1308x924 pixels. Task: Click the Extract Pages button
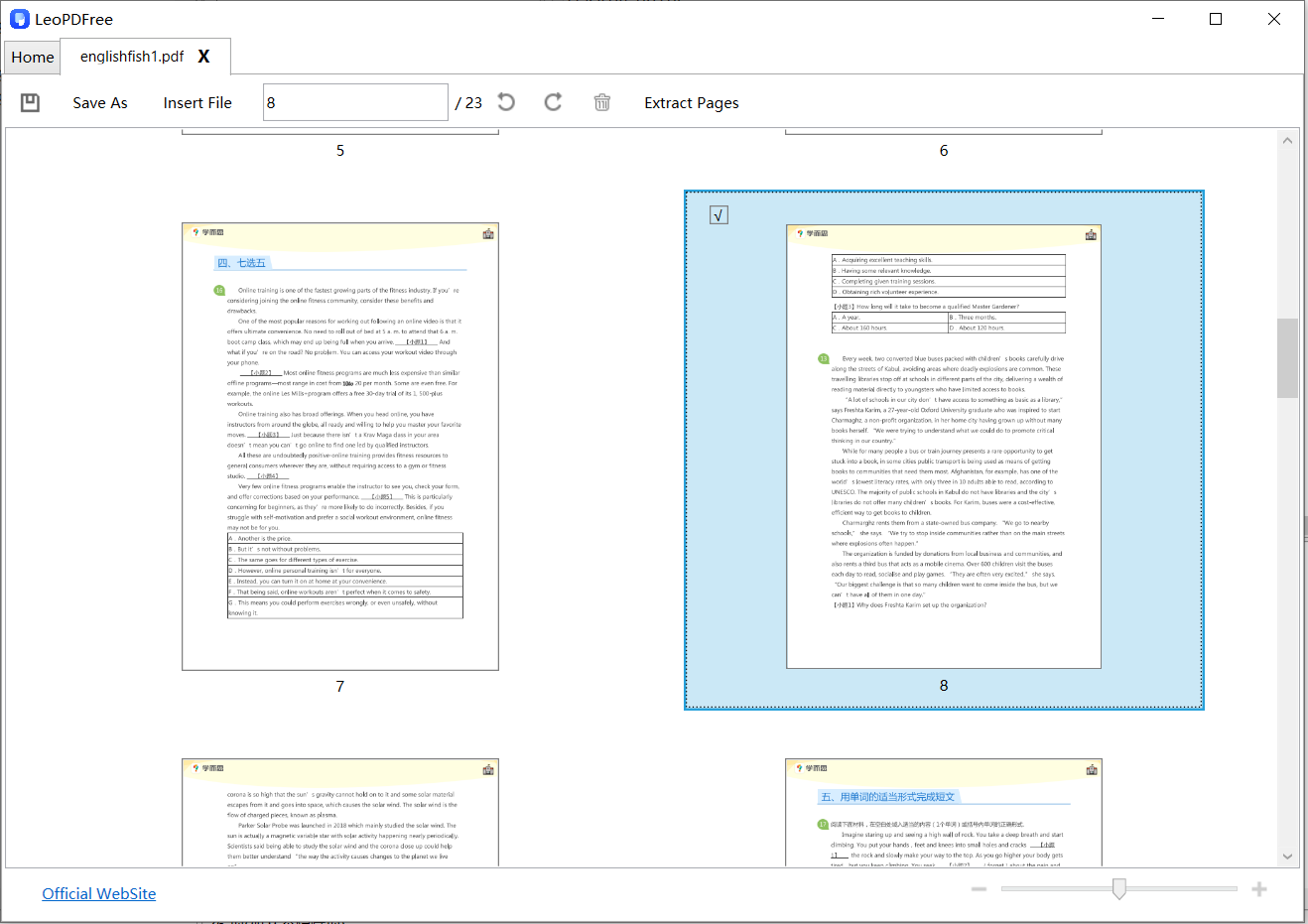pyautogui.click(x=691, y=103)
